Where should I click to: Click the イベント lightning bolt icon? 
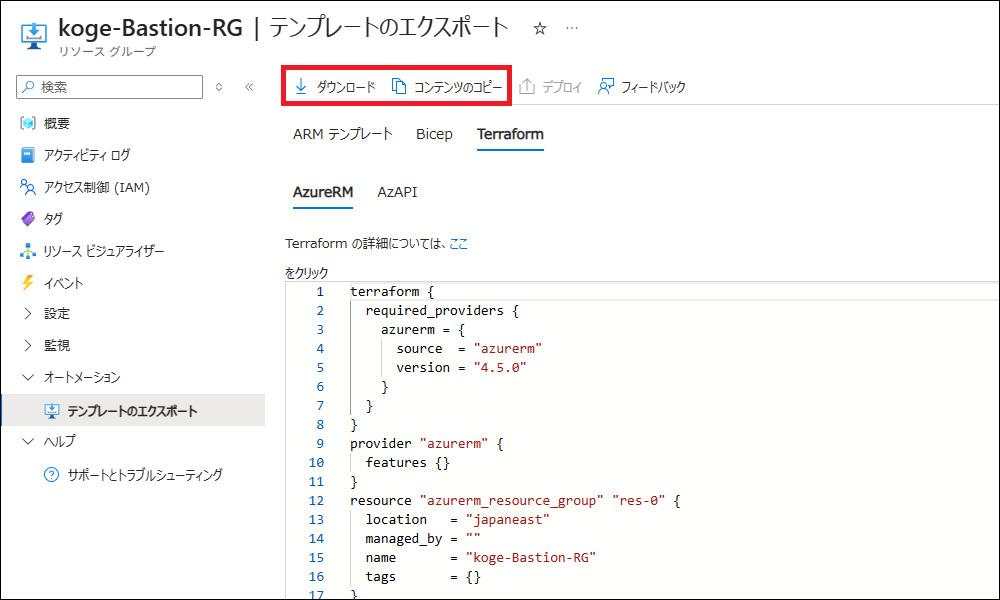coord(28,282)
